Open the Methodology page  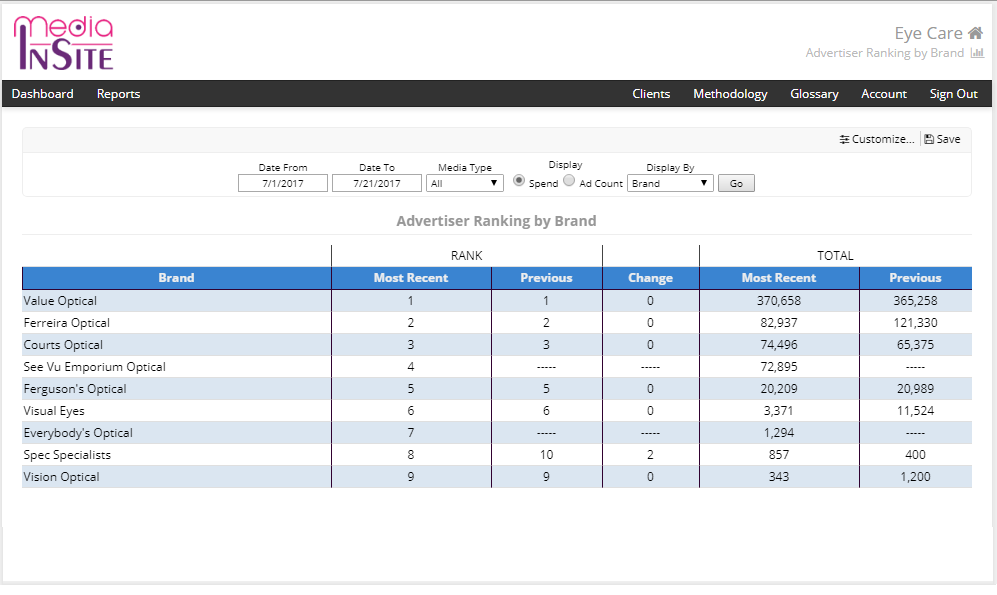click(x=730, y=93)
